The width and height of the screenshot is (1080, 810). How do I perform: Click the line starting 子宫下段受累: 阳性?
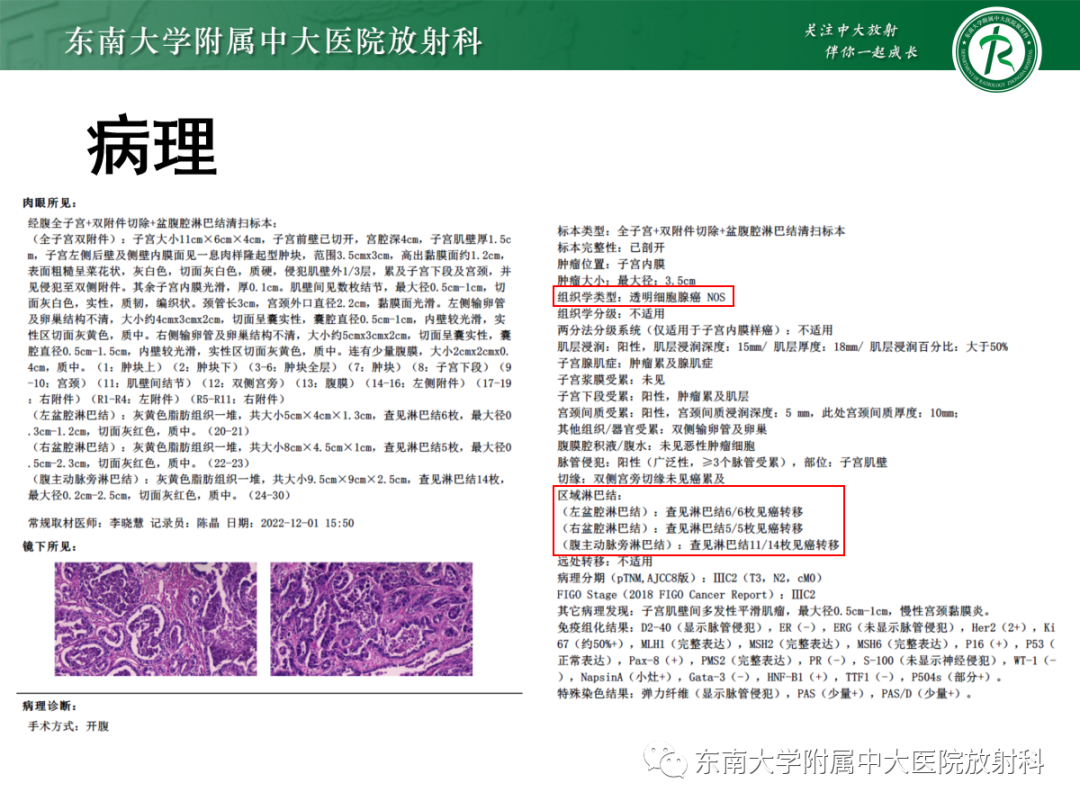653,397
